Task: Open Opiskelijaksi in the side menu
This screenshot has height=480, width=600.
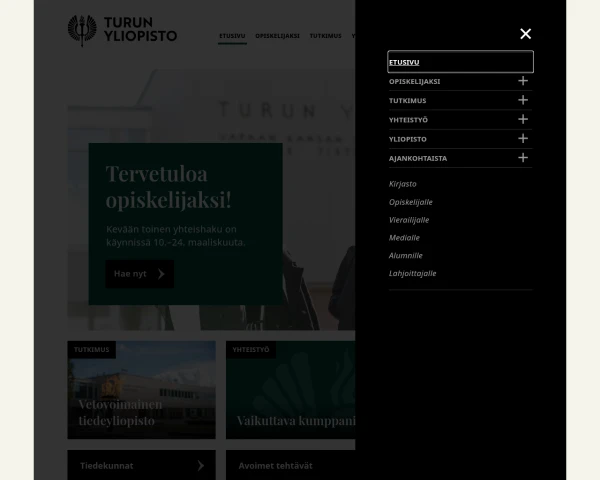Action: [414, 81]
